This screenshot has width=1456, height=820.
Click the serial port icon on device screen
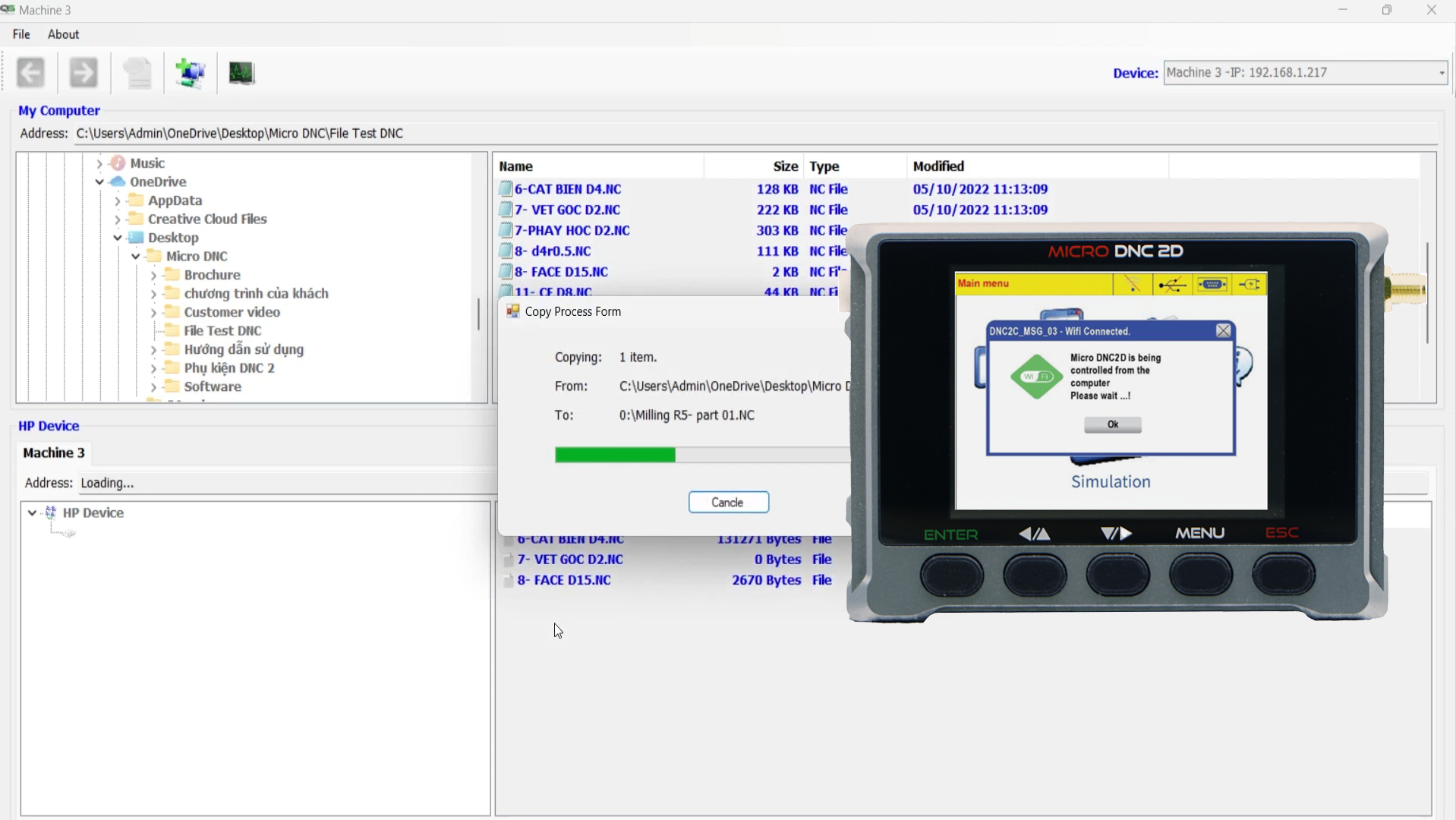click(1212, 284)
